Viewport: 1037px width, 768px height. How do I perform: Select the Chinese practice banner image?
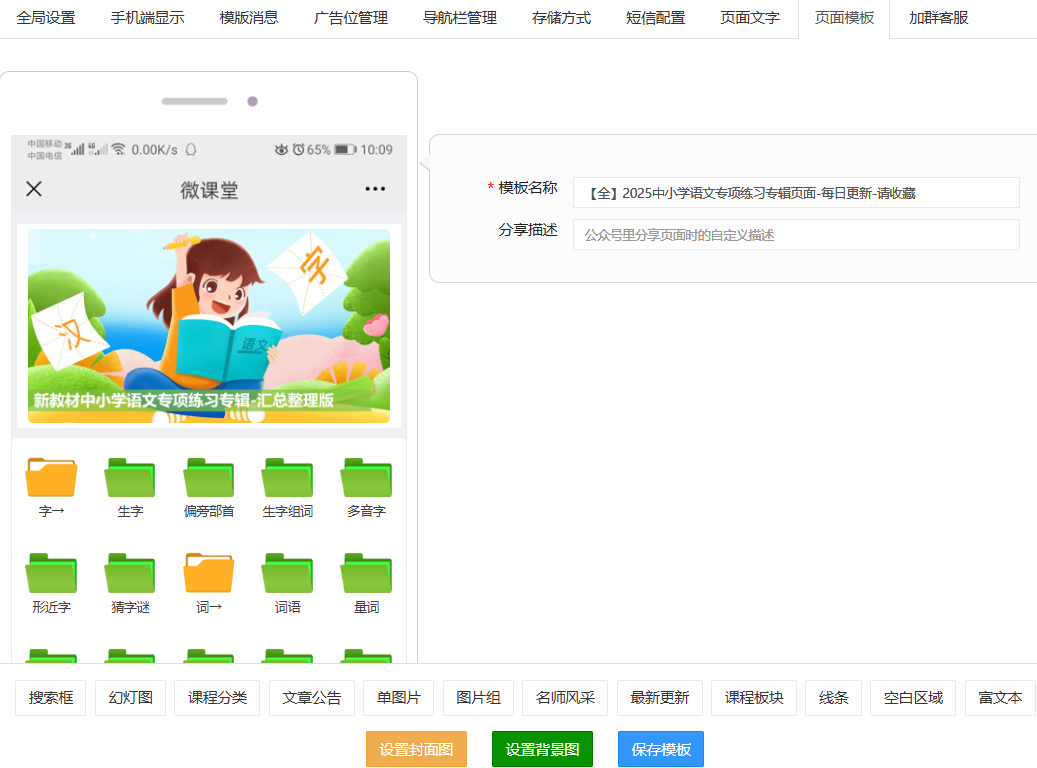pos(209,326)
